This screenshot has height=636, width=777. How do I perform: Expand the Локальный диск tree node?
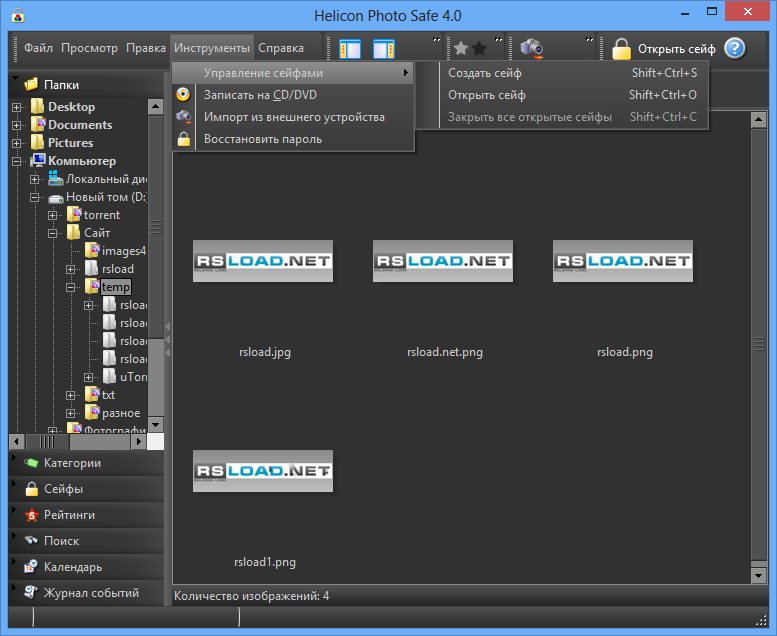34,179
